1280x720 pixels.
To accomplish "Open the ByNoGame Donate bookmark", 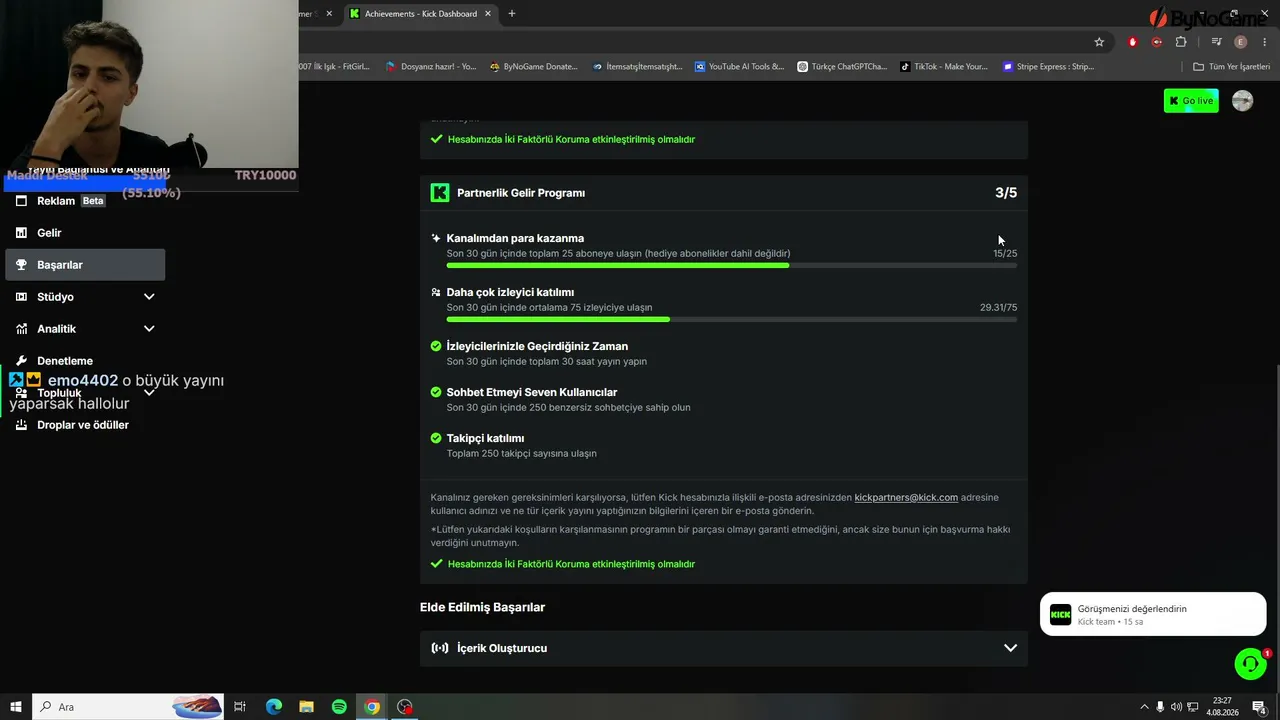I will tap(534, 67).
